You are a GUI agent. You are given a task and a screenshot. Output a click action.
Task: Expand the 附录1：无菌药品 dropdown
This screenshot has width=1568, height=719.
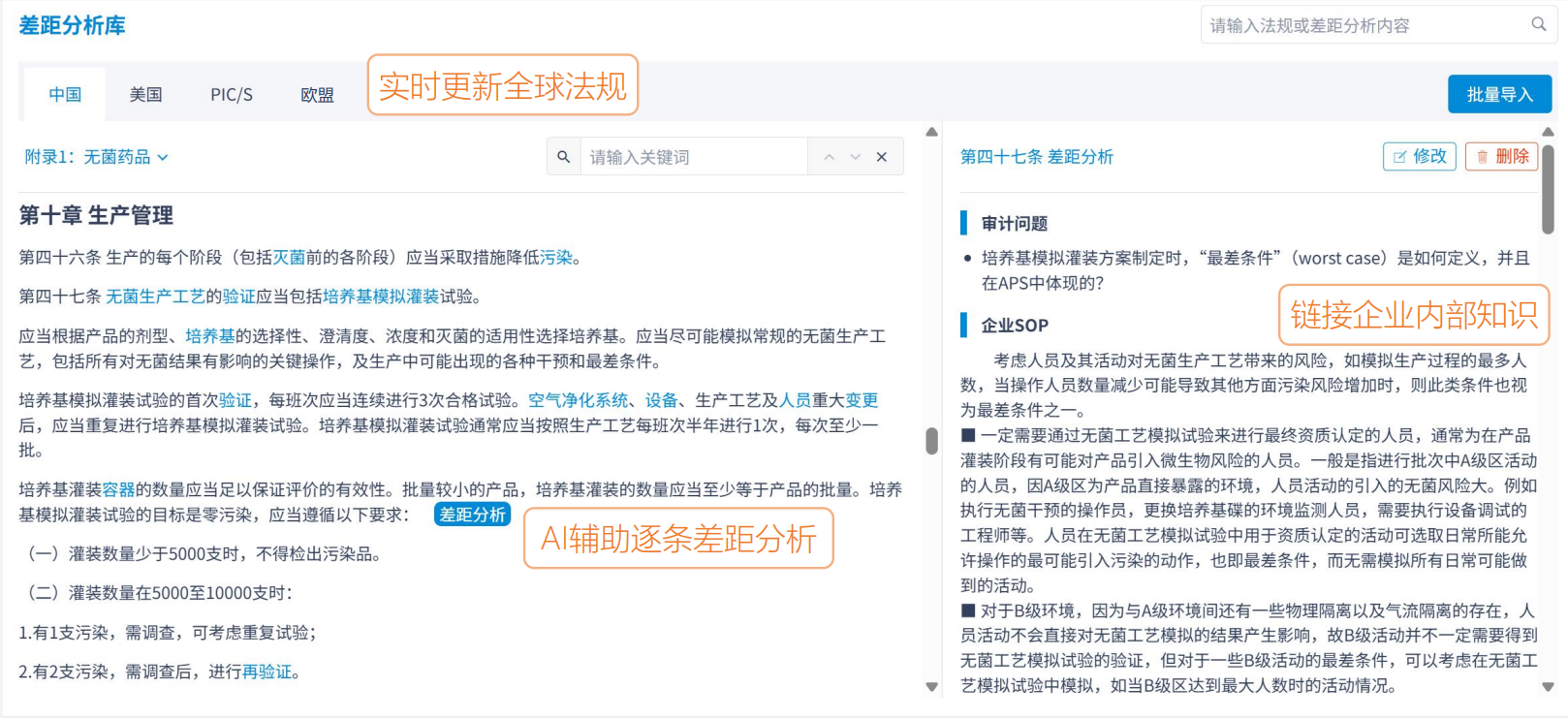tap(96, 157)
